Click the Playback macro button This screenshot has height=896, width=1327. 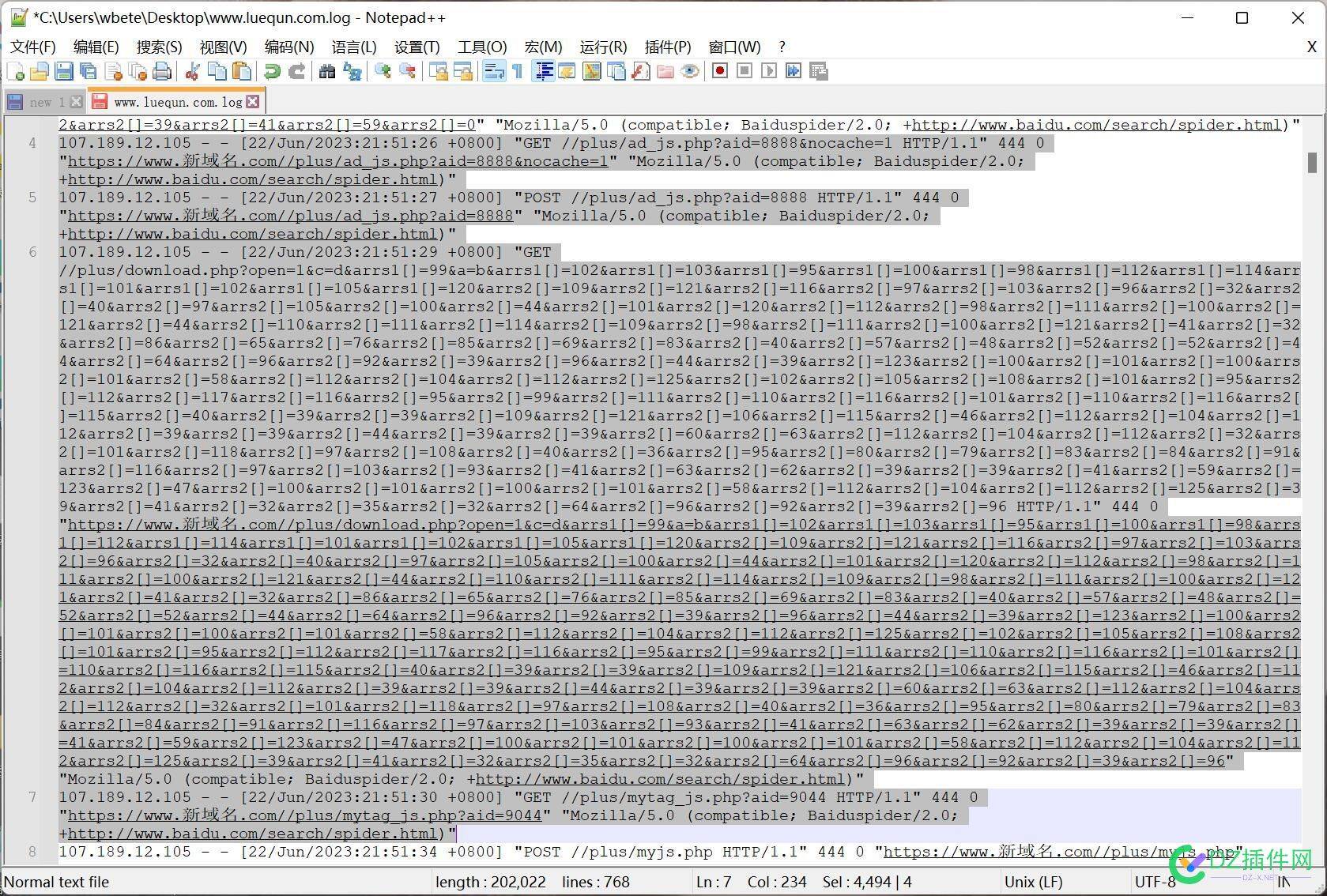[768, 72]
